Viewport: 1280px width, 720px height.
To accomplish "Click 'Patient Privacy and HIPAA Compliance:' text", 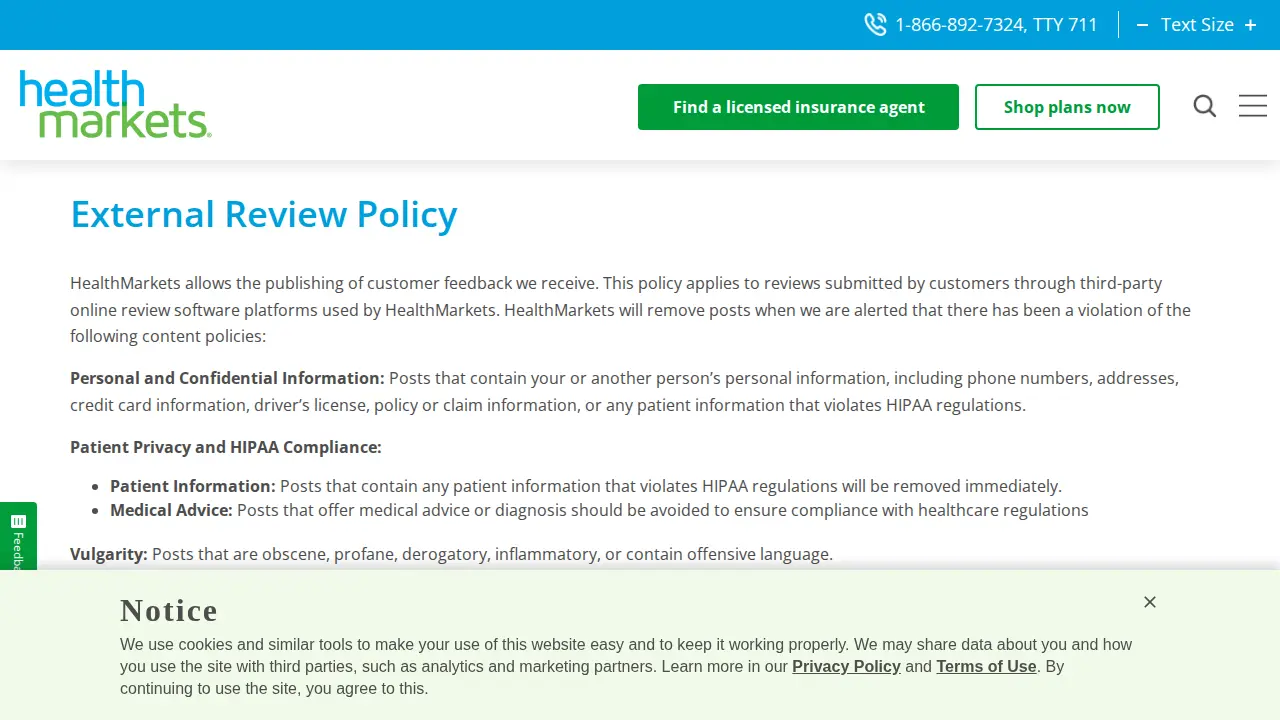I will [226, 448].
